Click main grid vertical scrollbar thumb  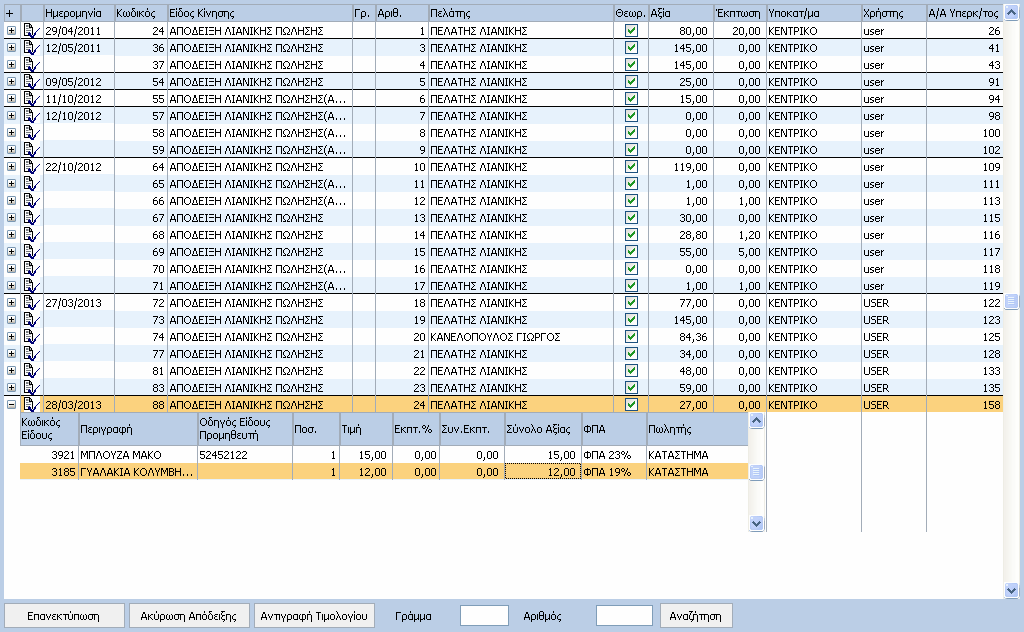pos(1011,301)
